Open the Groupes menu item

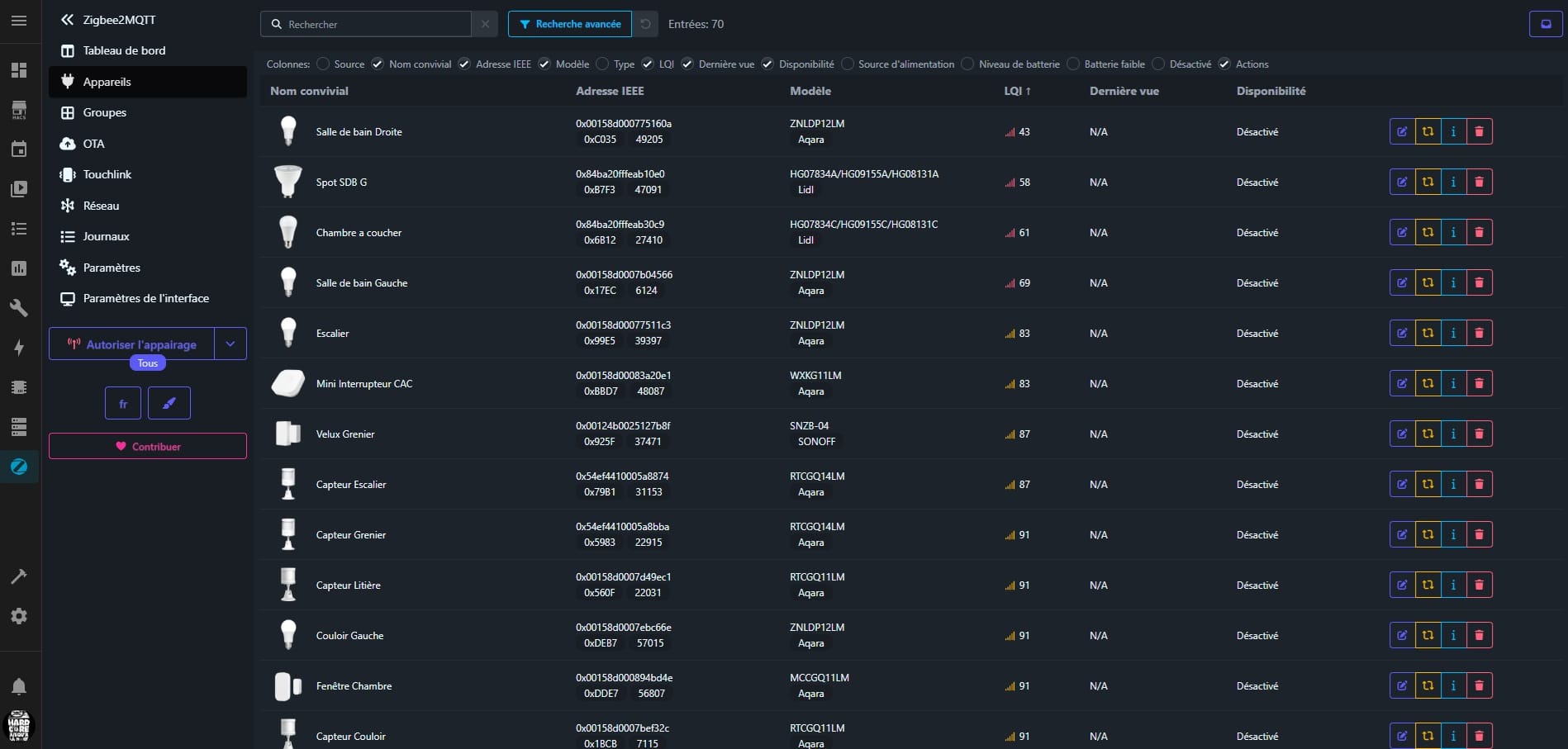[x=105, y=112]
